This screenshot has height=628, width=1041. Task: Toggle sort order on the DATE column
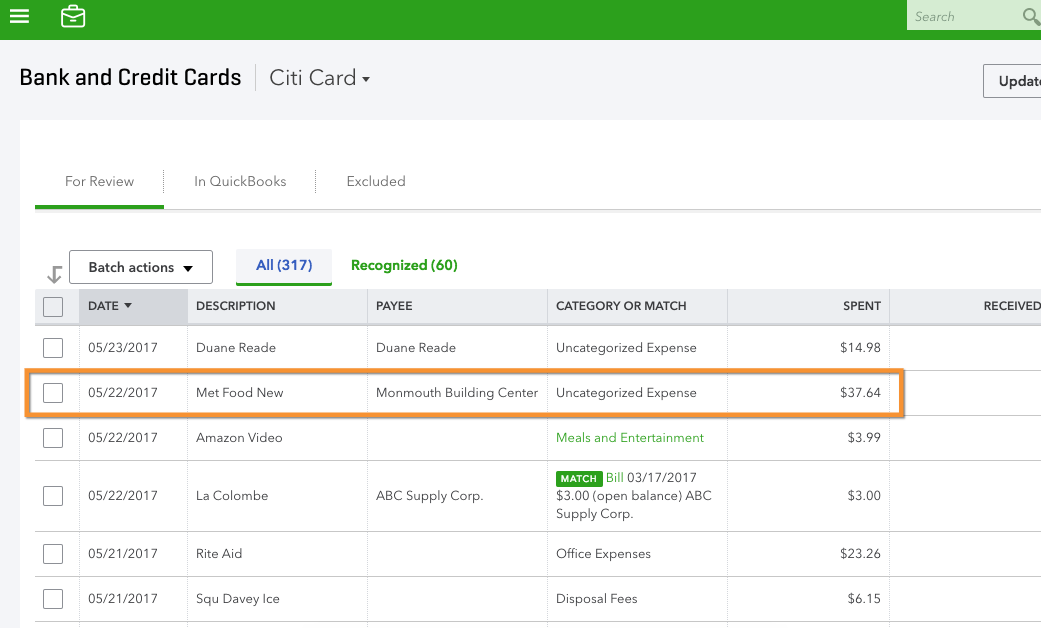point(110,306)
